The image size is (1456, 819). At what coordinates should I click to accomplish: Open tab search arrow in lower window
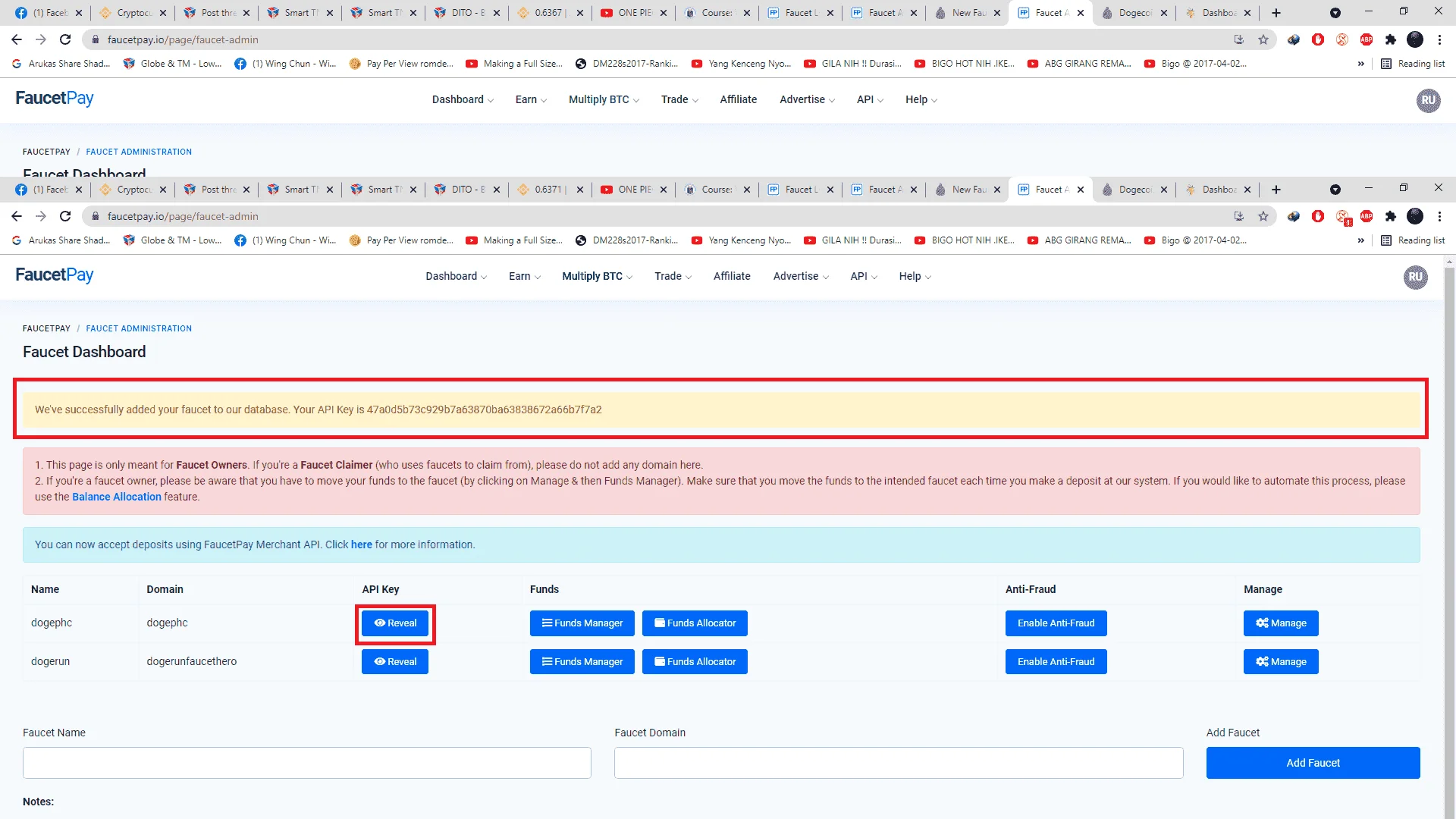(x=1335, y=190)
